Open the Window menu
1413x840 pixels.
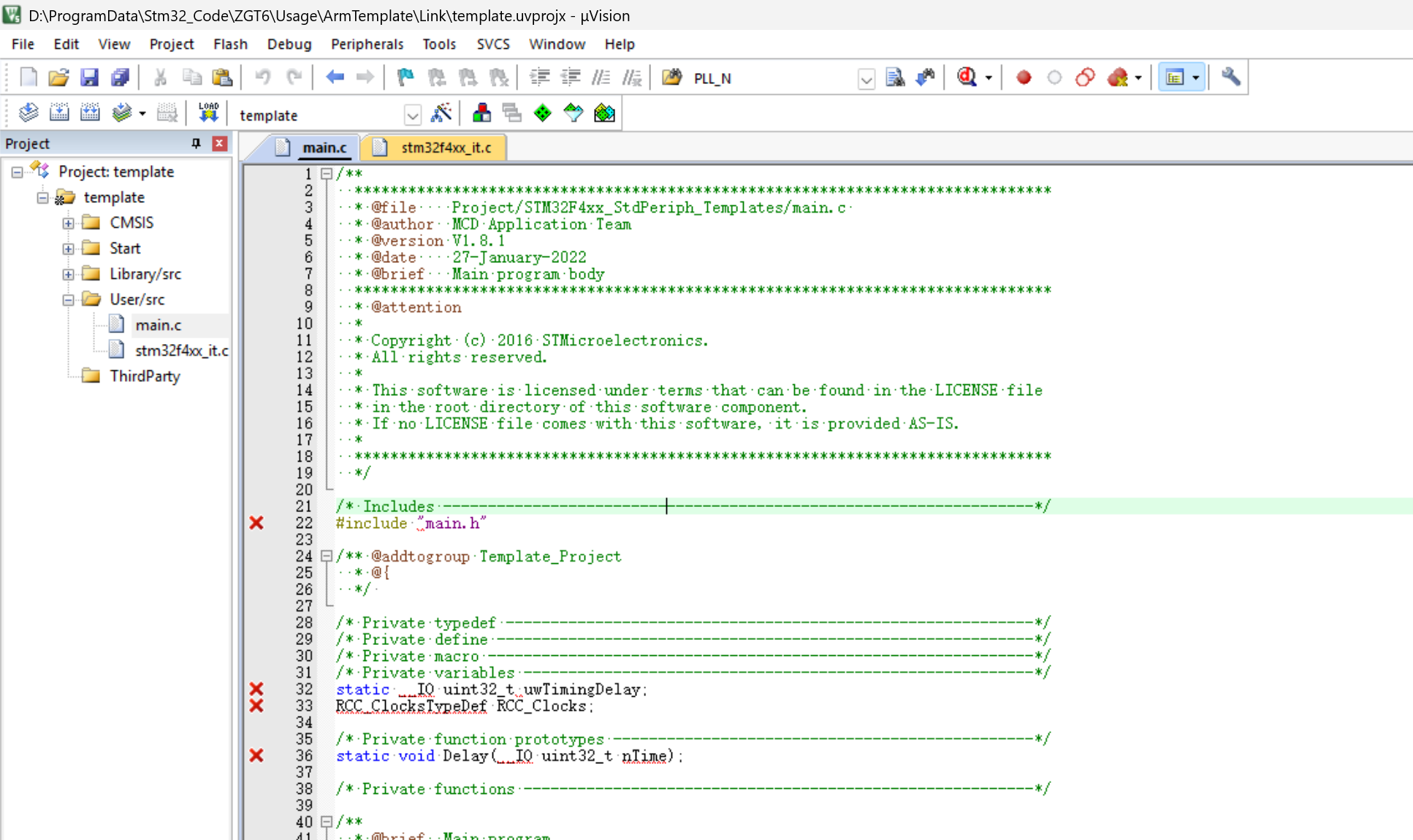[x=557, y=44]
